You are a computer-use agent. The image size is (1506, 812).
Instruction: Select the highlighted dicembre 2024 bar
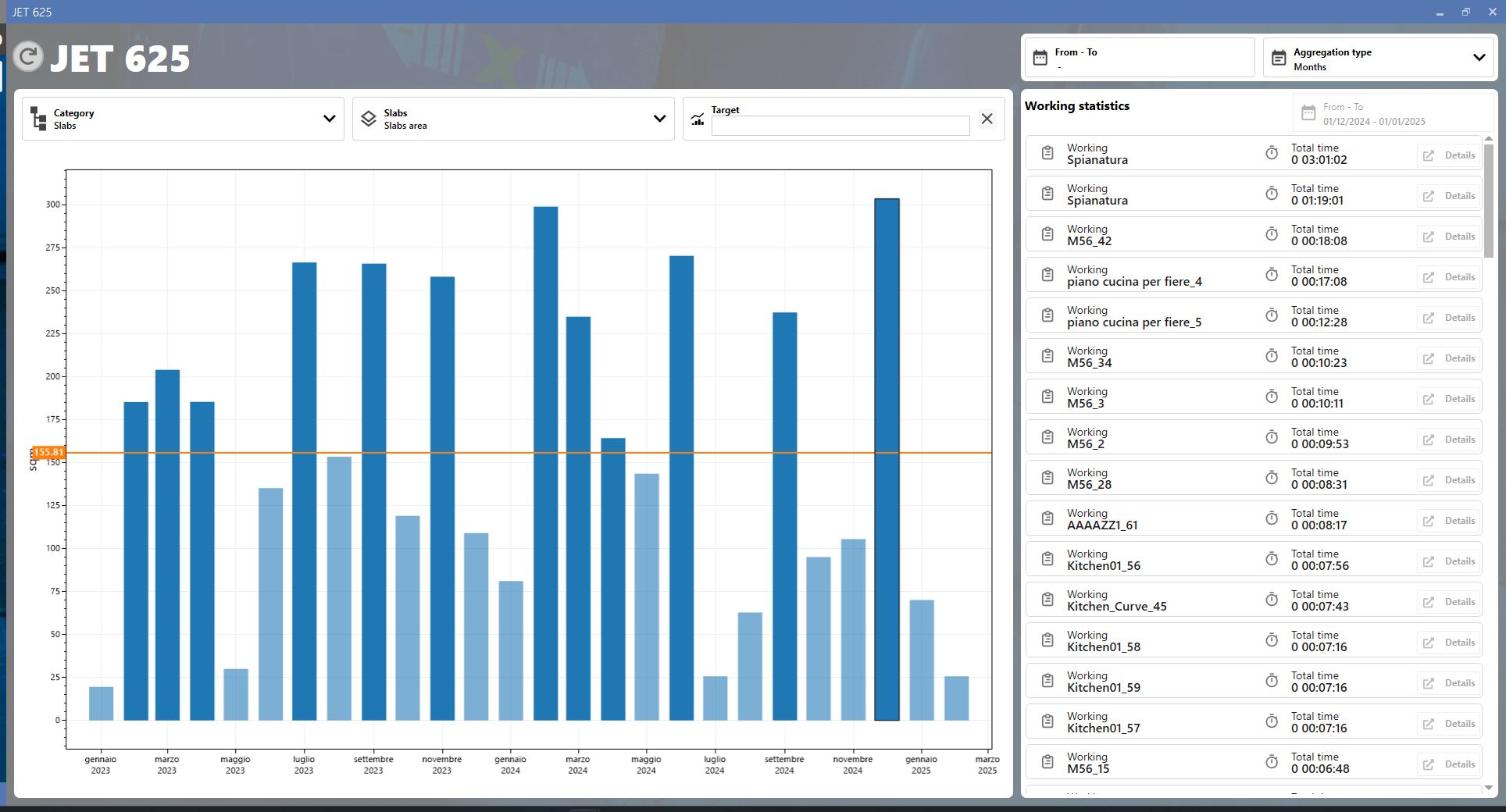[x=887, y=459]
